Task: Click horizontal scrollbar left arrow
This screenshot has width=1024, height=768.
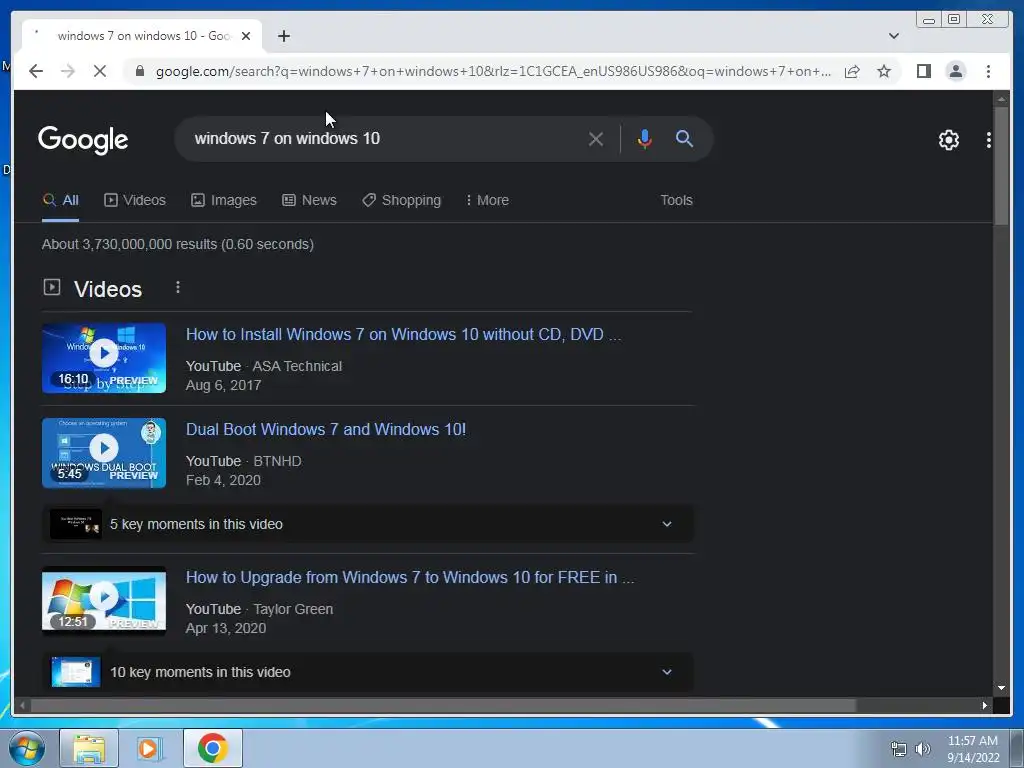Action: tap(23, 705)
